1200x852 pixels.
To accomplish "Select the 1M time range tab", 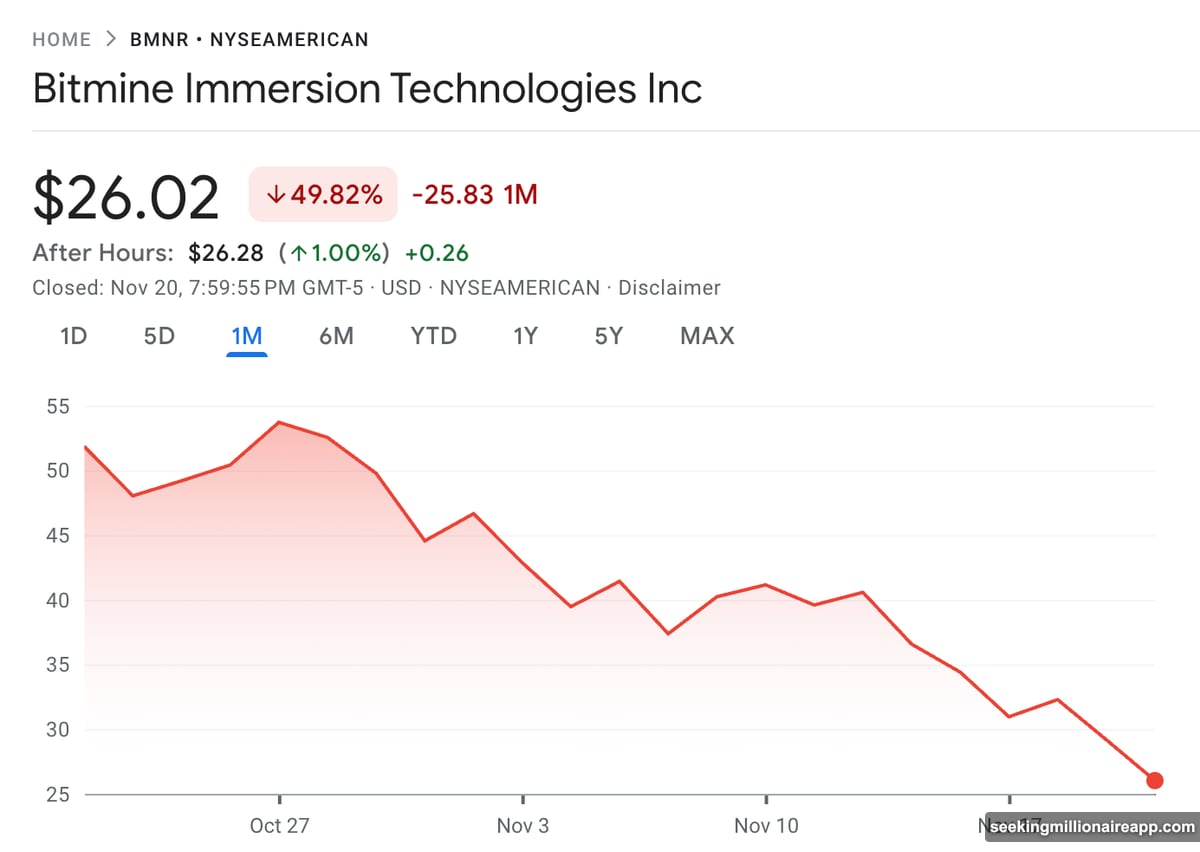I will [246, 336].
